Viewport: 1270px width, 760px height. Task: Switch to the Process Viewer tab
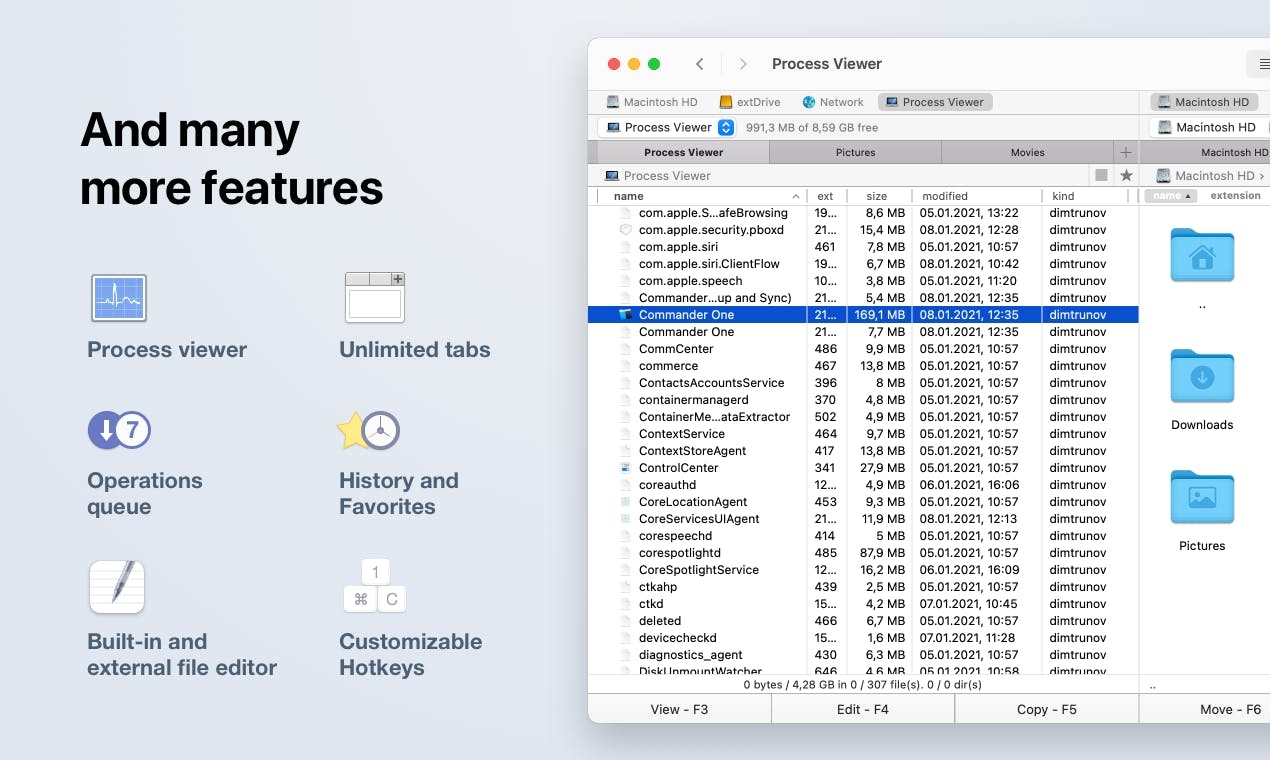[x=684, y=152]
